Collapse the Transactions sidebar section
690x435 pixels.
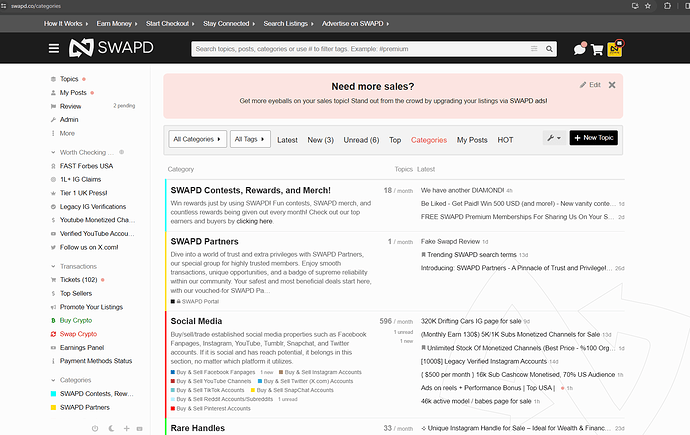tap(53, 267)
